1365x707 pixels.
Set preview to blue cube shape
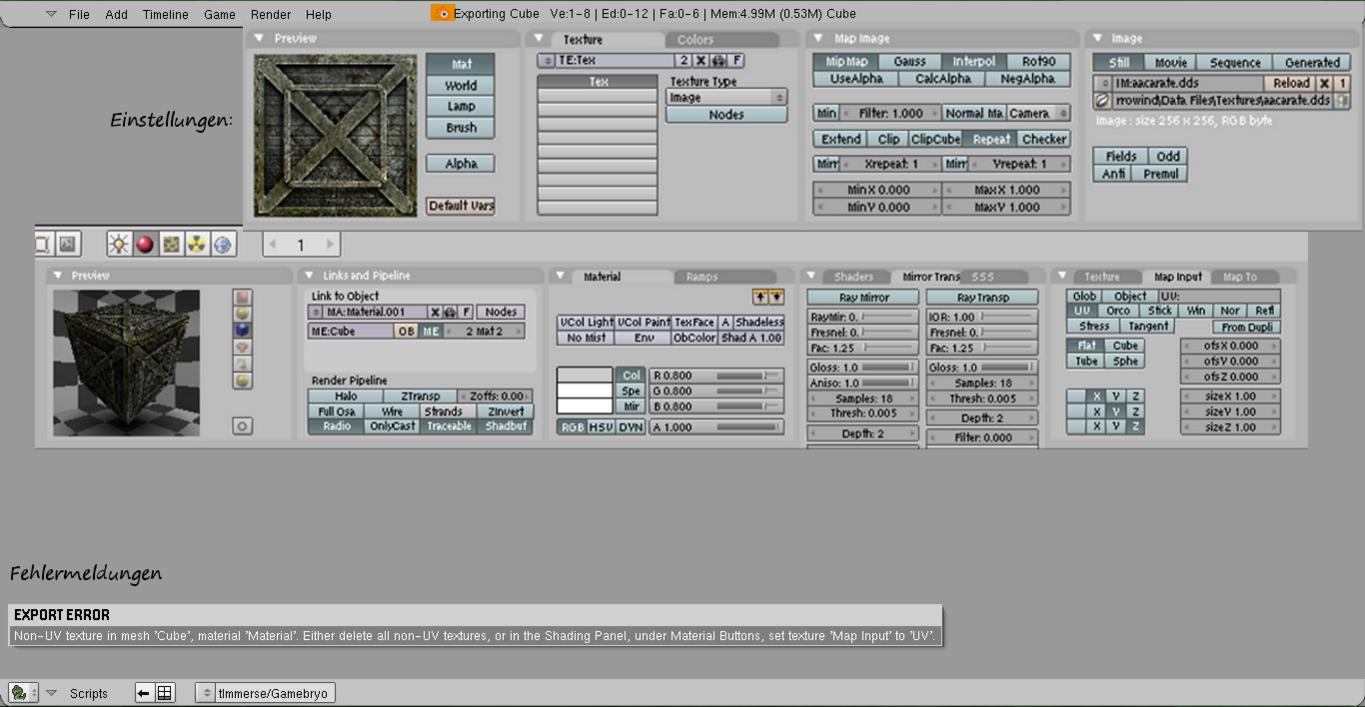242,330
